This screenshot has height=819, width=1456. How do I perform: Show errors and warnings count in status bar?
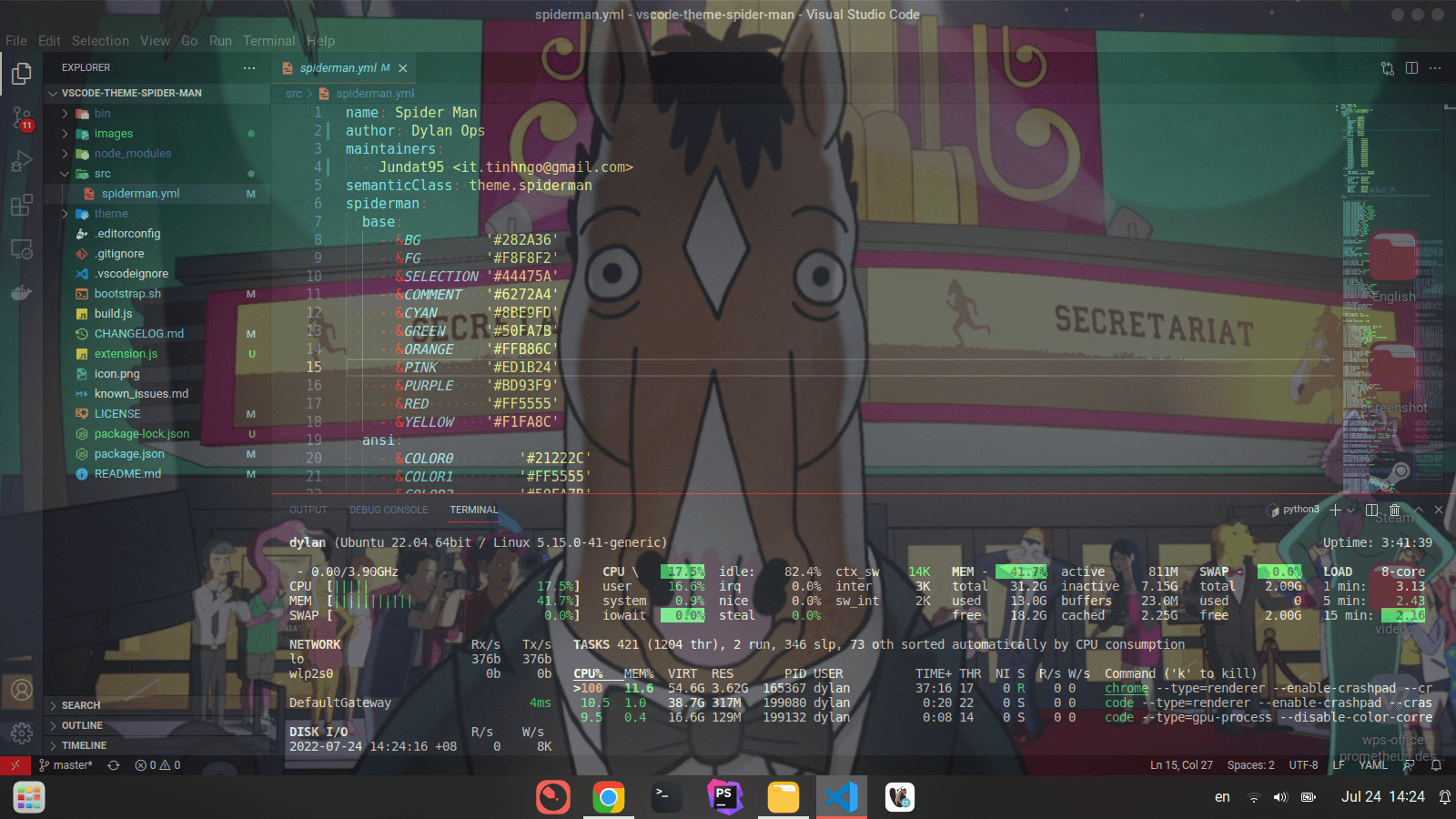(x=157, y=765)
